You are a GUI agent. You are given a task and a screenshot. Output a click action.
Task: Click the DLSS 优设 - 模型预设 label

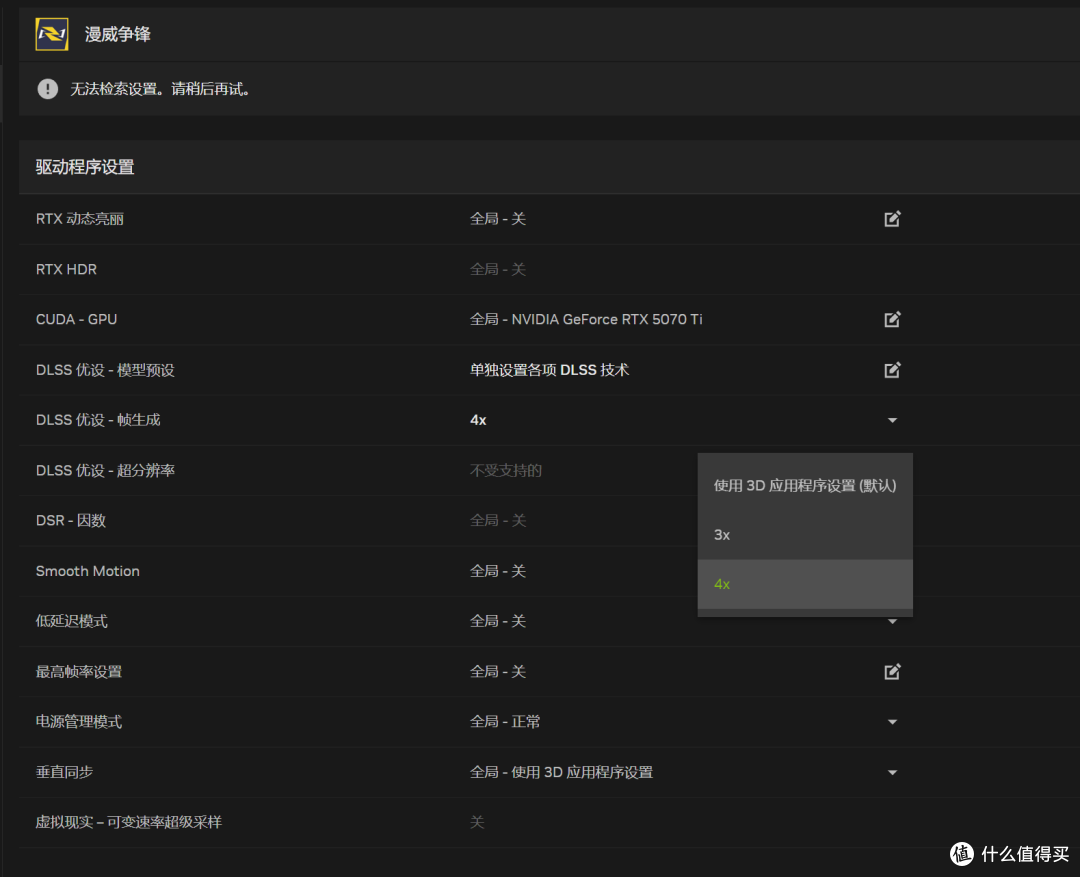click(x=105, y=370)
